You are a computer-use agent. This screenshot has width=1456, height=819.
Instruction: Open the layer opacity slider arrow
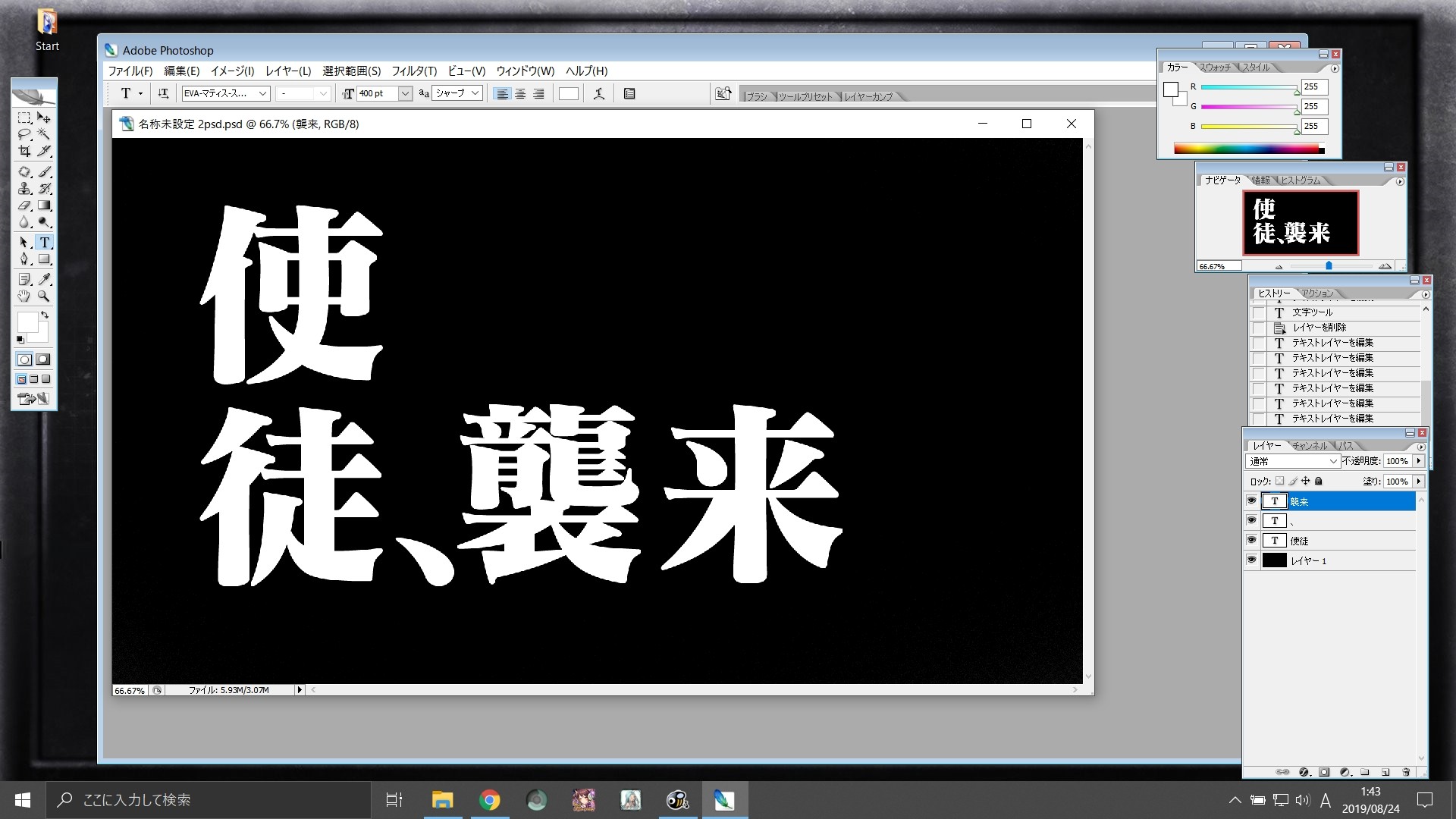pyautogui.click(x=1419, y=461)
